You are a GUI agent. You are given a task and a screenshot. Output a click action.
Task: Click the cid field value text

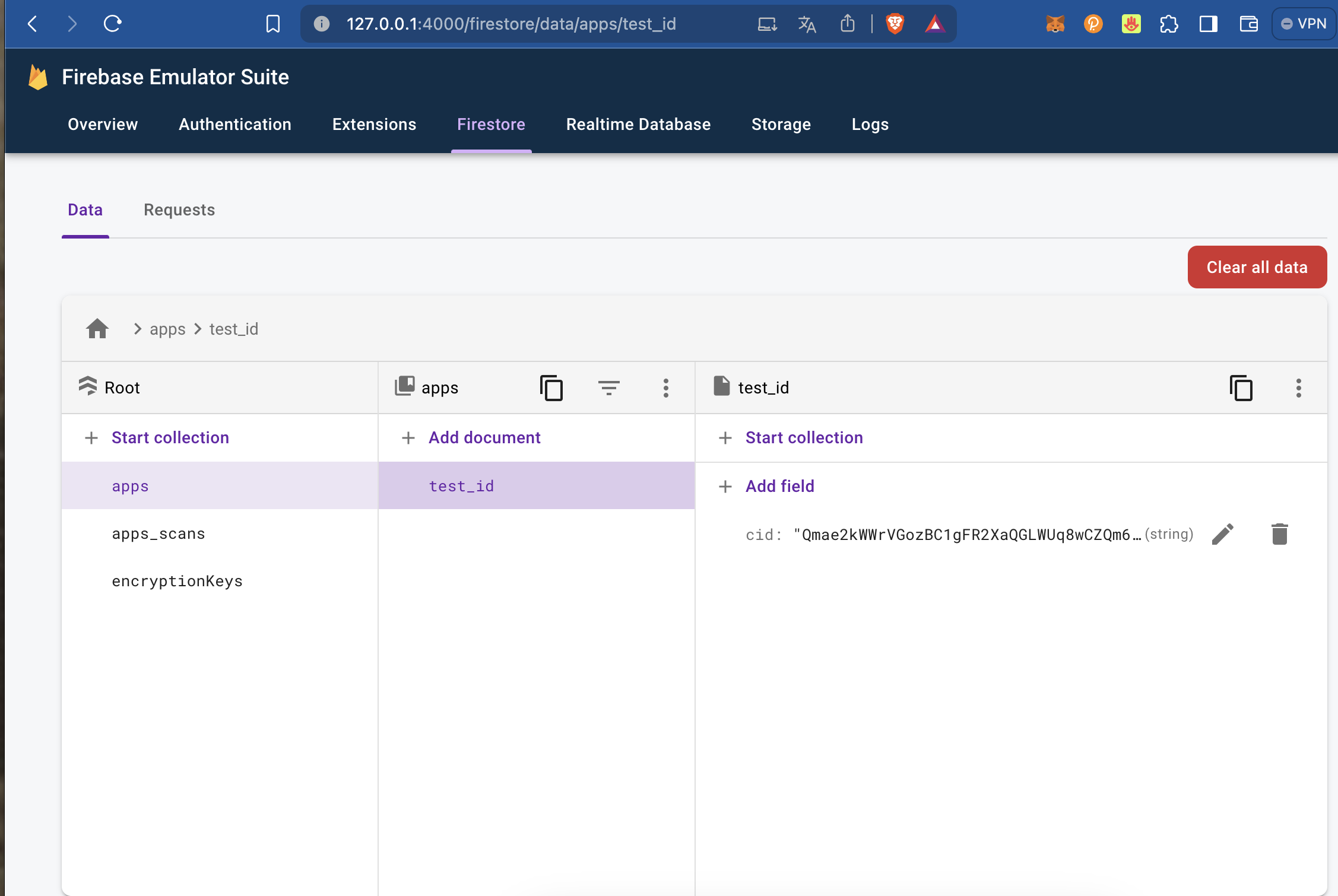click(968, 535)
